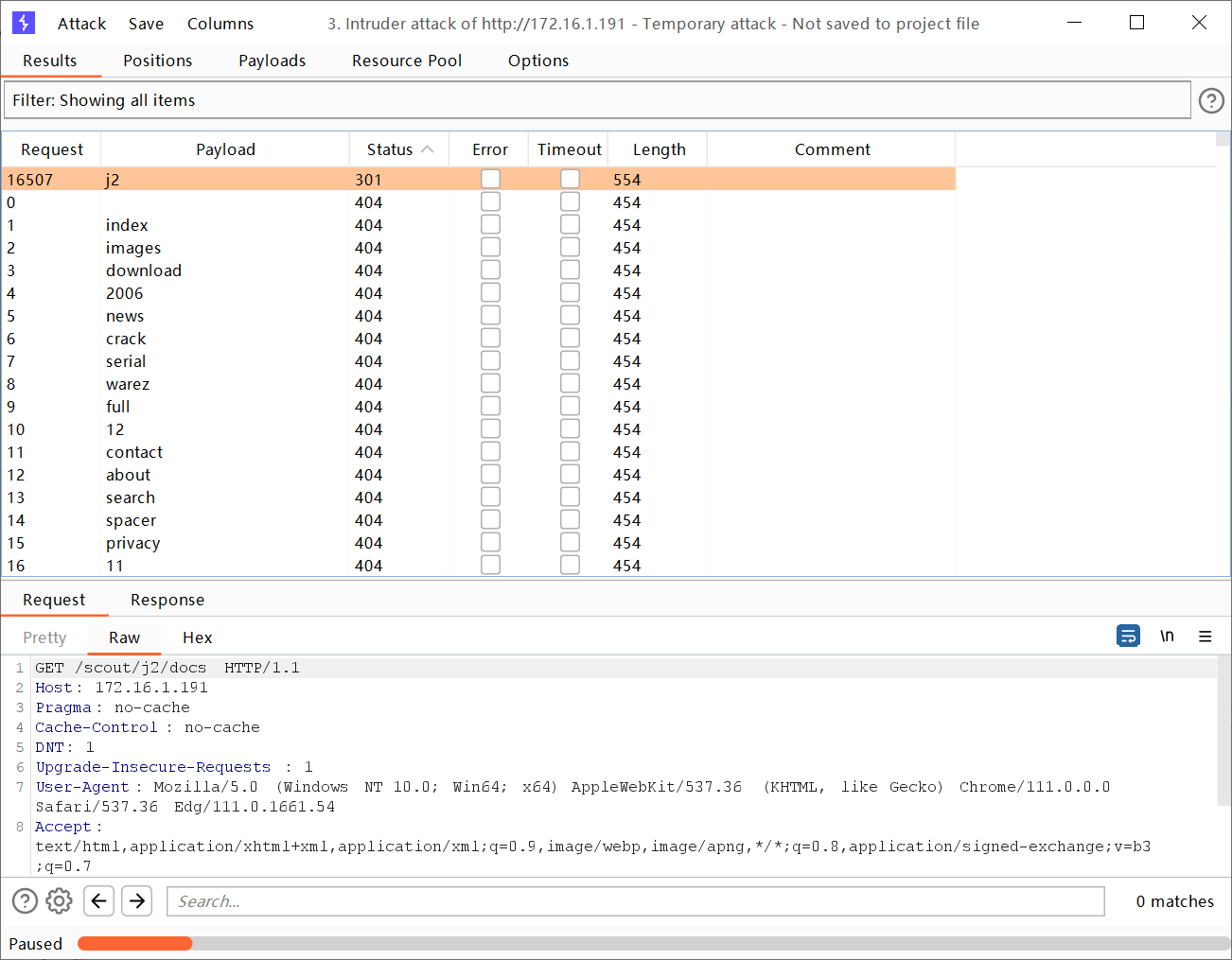
Task: Click the attack progress bar
Action: [x=653, y=943]
